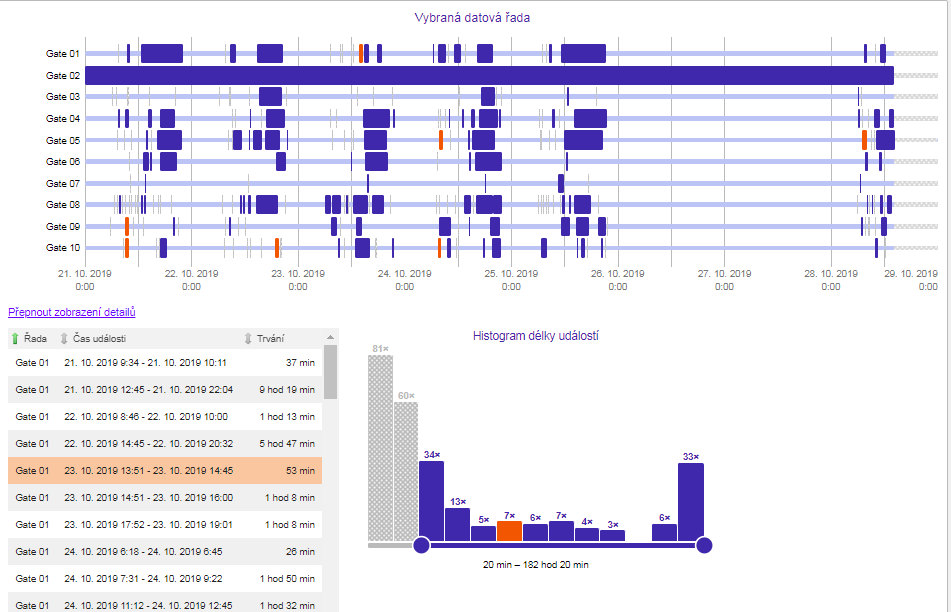Select the row with duration 9 hod 19 min
This screenshot has width=951, height=612.
pyautogui.click(x=160, y=389)
